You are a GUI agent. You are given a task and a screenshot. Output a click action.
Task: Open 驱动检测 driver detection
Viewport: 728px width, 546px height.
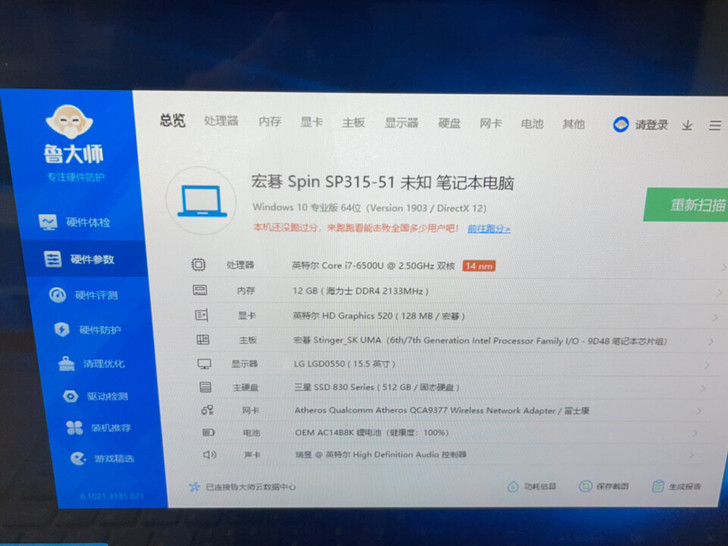pos(96,396)
